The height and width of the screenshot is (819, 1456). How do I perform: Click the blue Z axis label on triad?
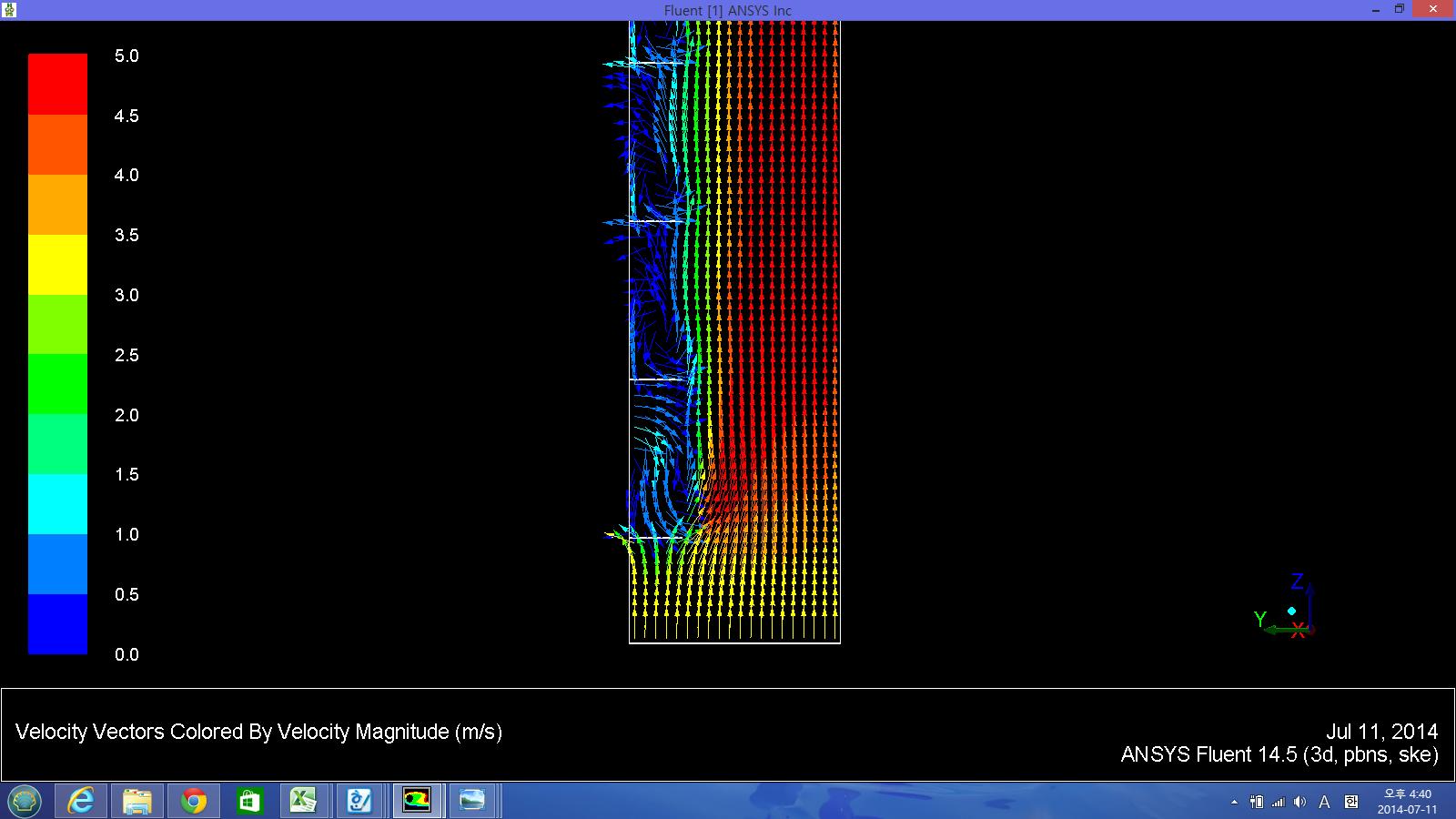pyautogui.click(x=1298, y=581)
